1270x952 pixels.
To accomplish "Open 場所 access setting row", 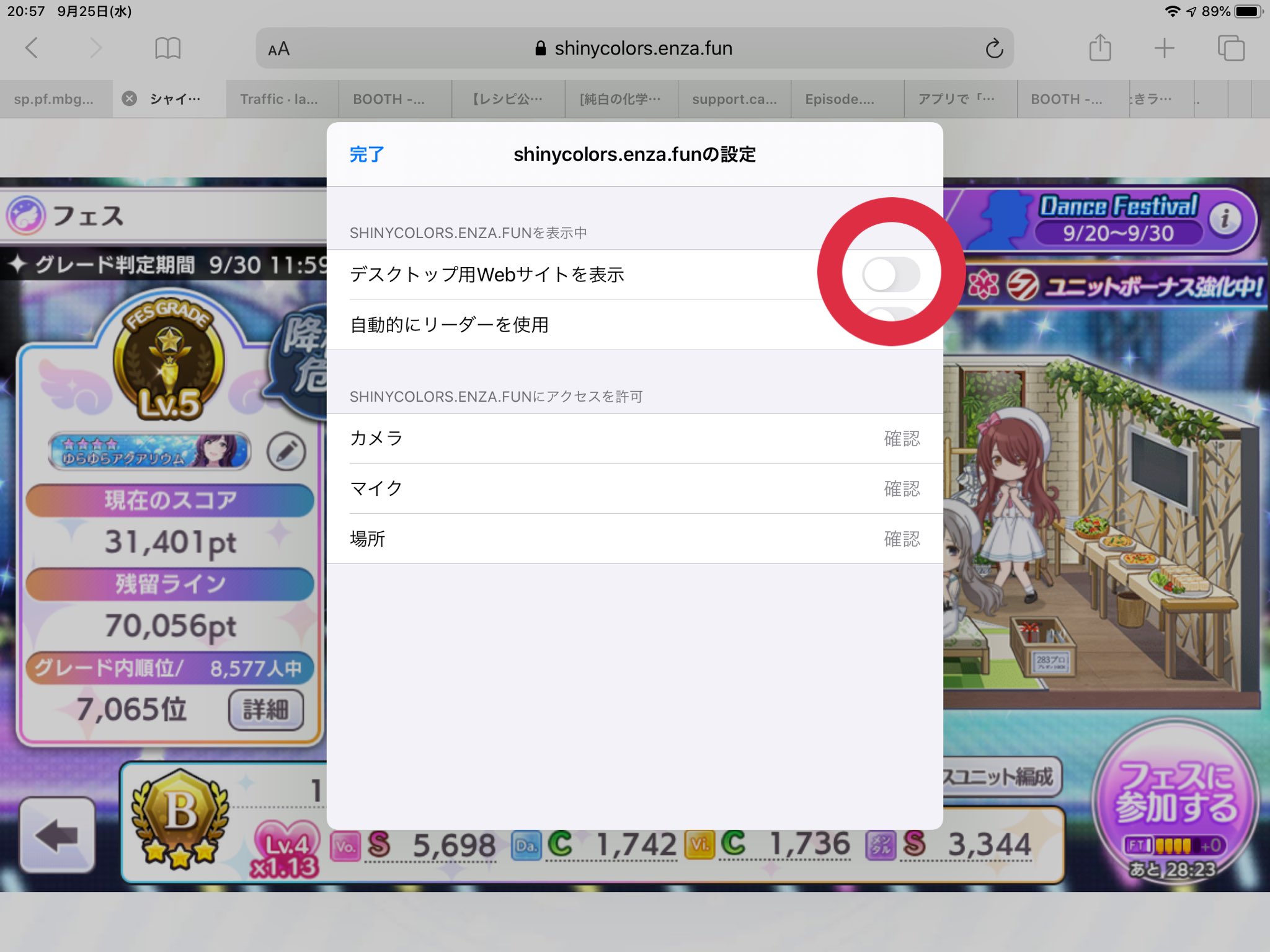I will [634, 539].
